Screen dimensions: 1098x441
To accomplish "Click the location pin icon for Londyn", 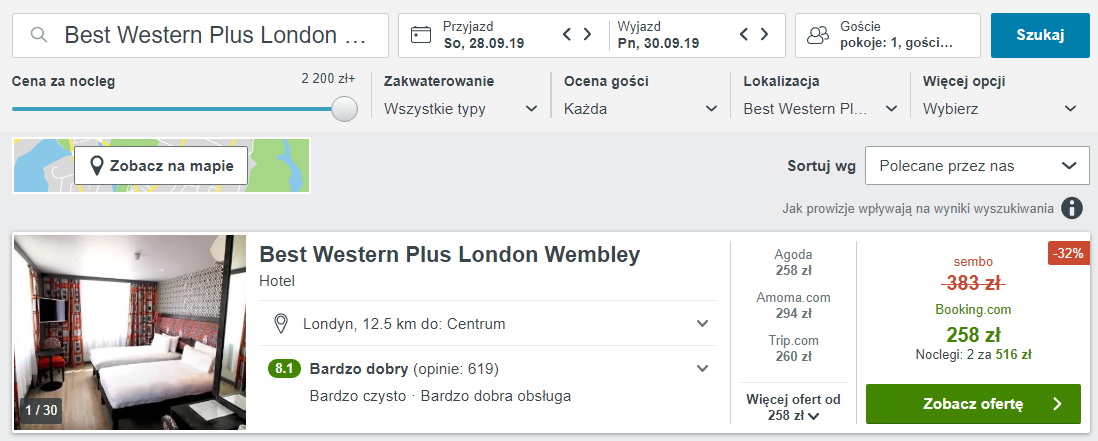I will tap(282, 323).
